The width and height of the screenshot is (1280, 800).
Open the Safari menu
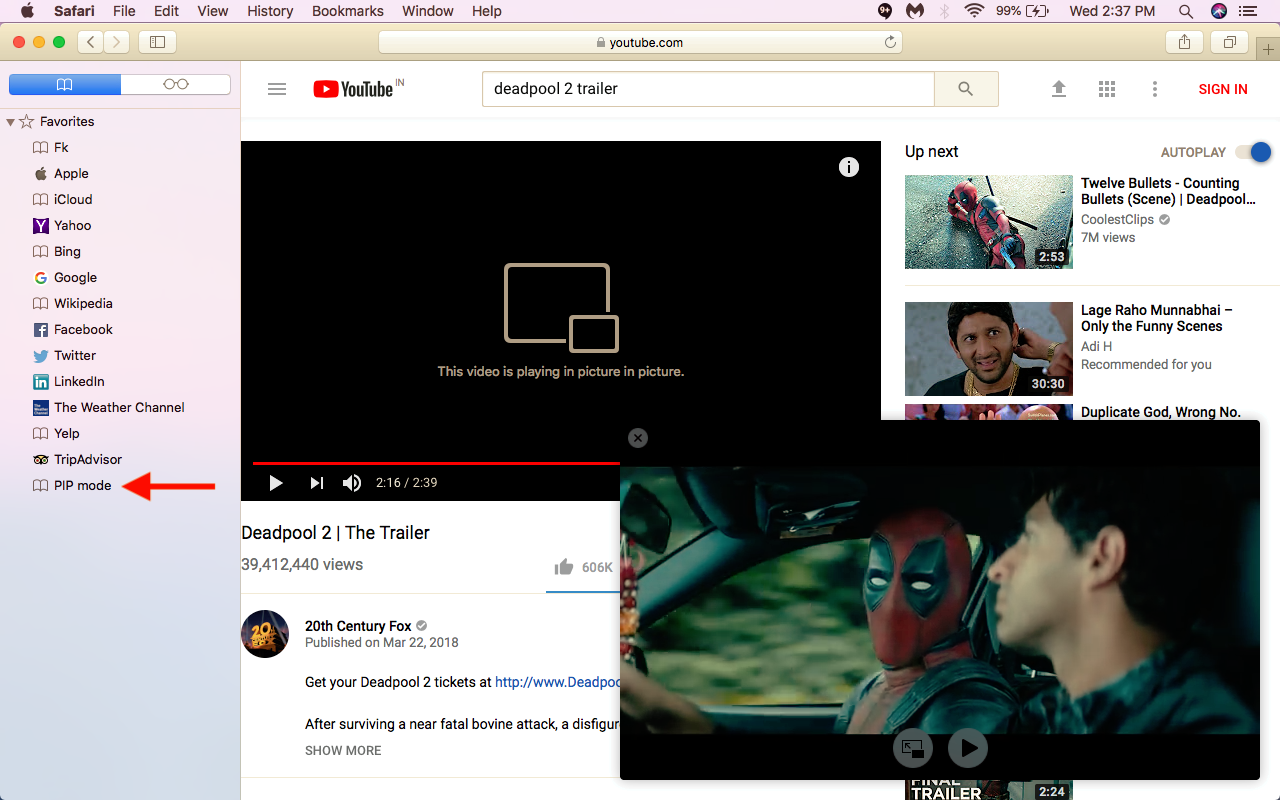click(74, 11)
